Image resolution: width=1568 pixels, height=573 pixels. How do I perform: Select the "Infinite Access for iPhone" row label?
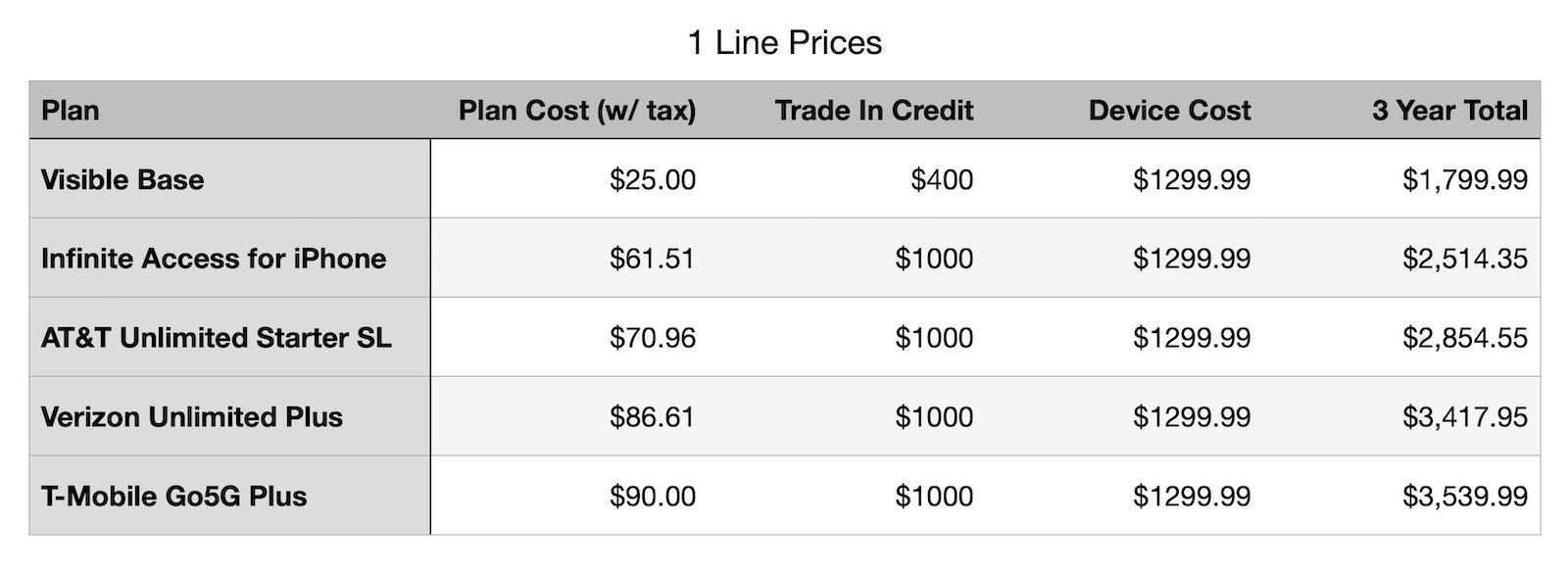click(x=214, y=259)
